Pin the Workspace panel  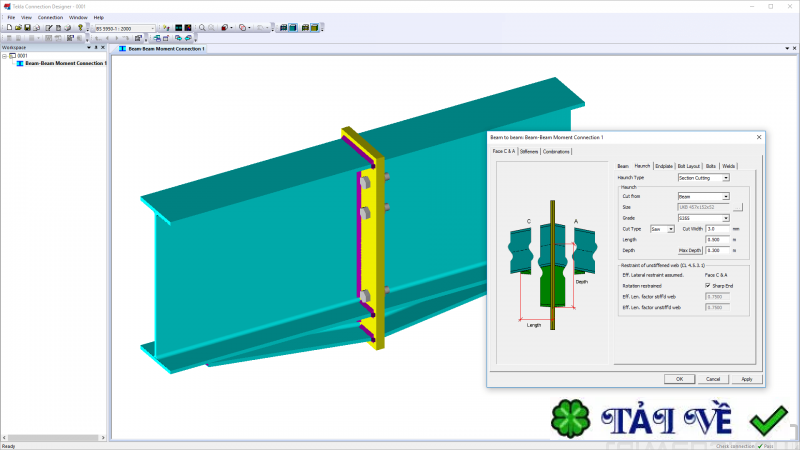[95, 47]
